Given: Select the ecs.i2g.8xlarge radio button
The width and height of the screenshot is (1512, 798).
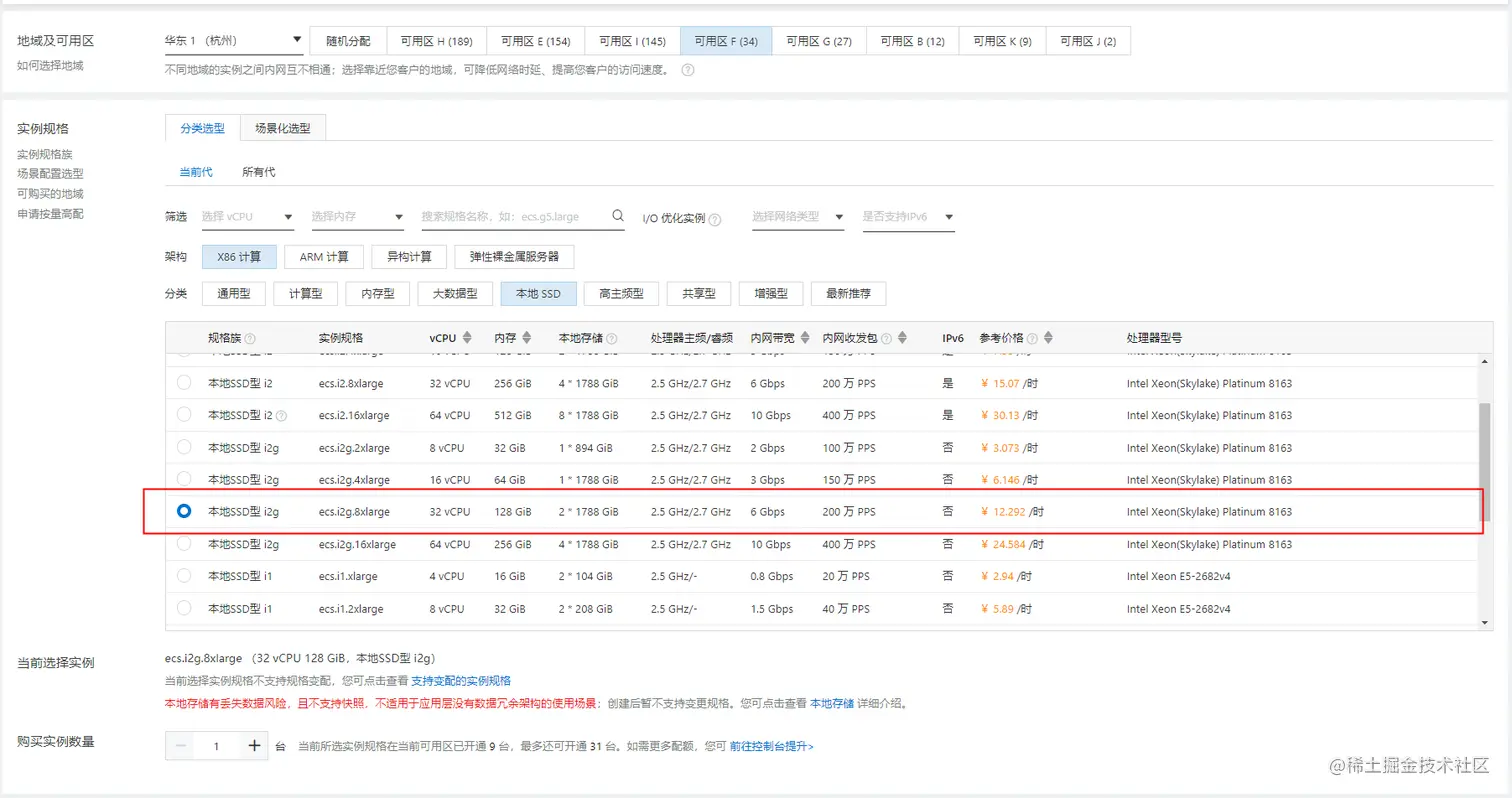Looking at the screenshot, I should tap(184, 511).
